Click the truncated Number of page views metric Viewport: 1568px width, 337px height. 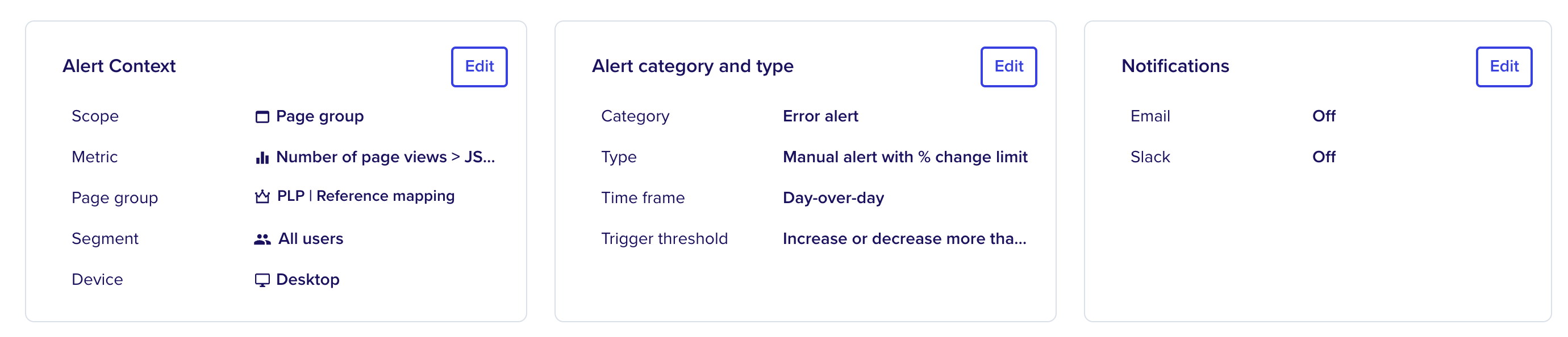point(385,157)
